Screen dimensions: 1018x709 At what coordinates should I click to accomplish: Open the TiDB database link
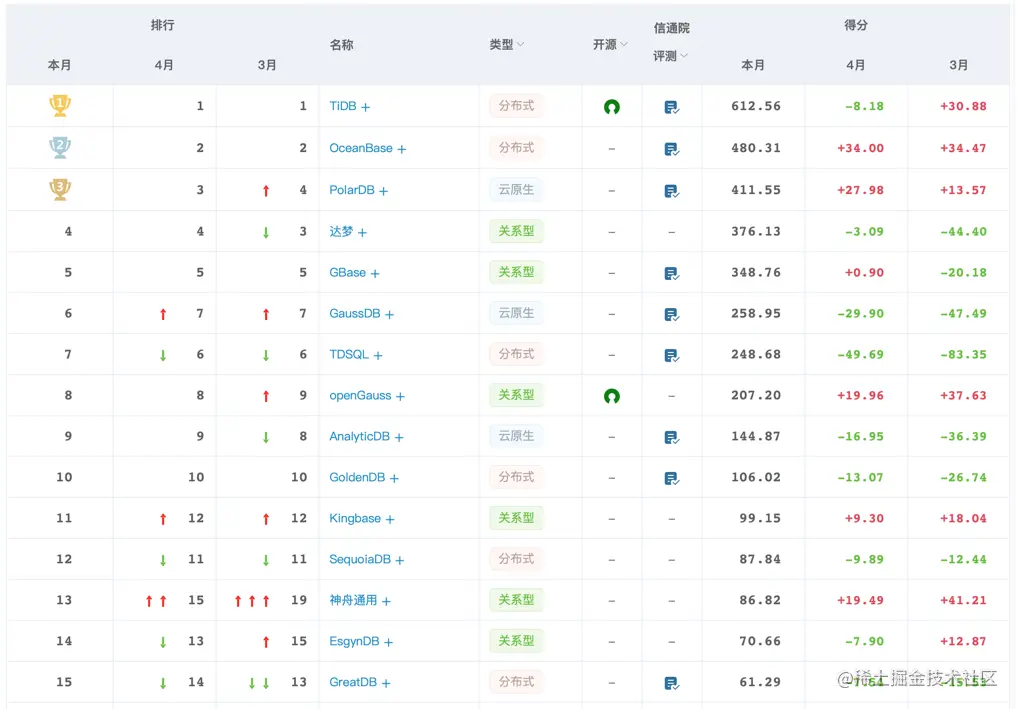343,106
